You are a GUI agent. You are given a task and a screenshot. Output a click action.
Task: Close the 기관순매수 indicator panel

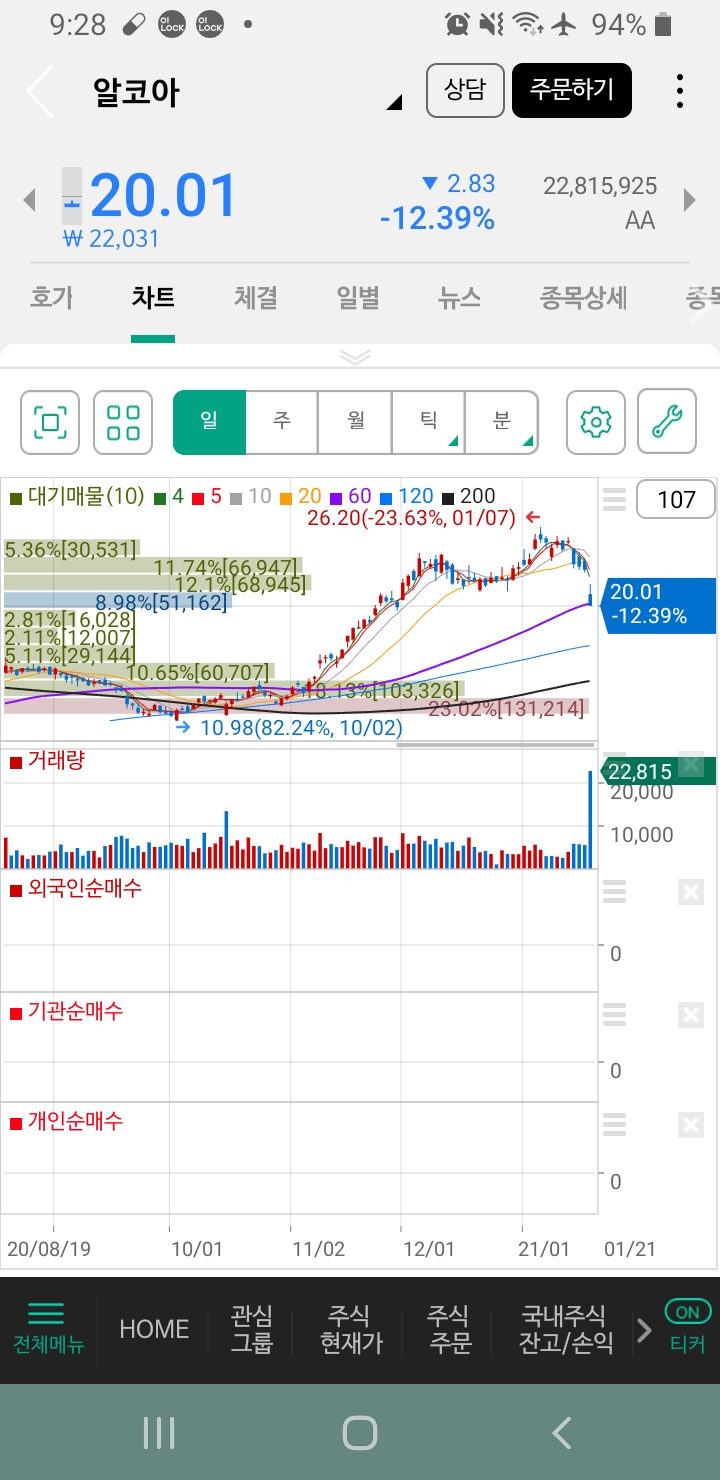point(690,1015)
